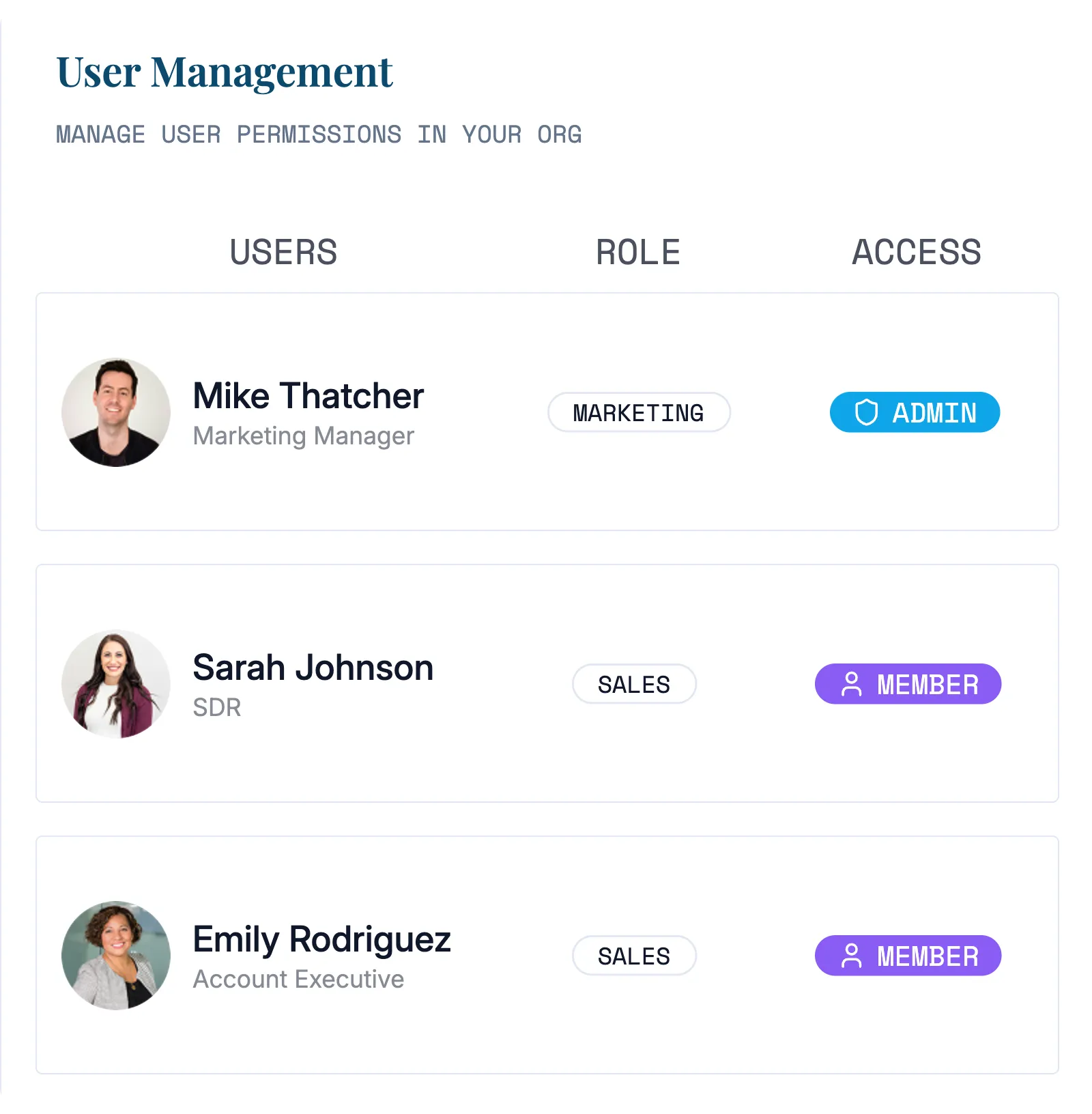Click Emily Rodriguez's Member access badge label

pos(928,956)
